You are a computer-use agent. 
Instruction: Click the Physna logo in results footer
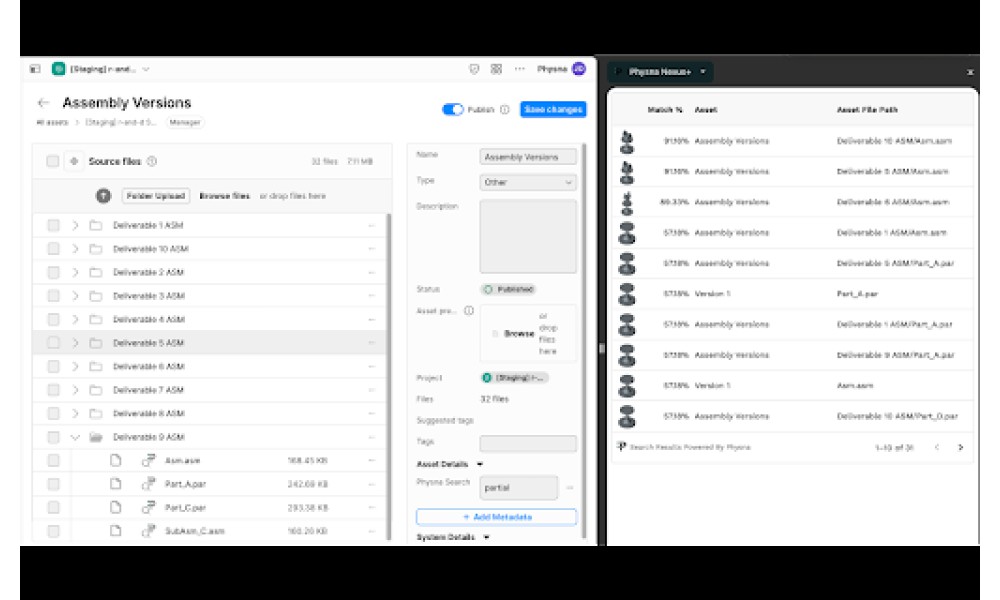[621, 447]
